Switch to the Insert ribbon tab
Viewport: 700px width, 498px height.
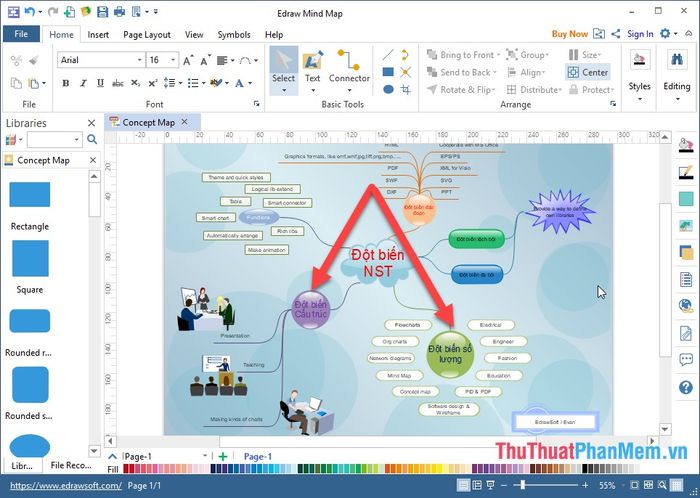(98, 35)
